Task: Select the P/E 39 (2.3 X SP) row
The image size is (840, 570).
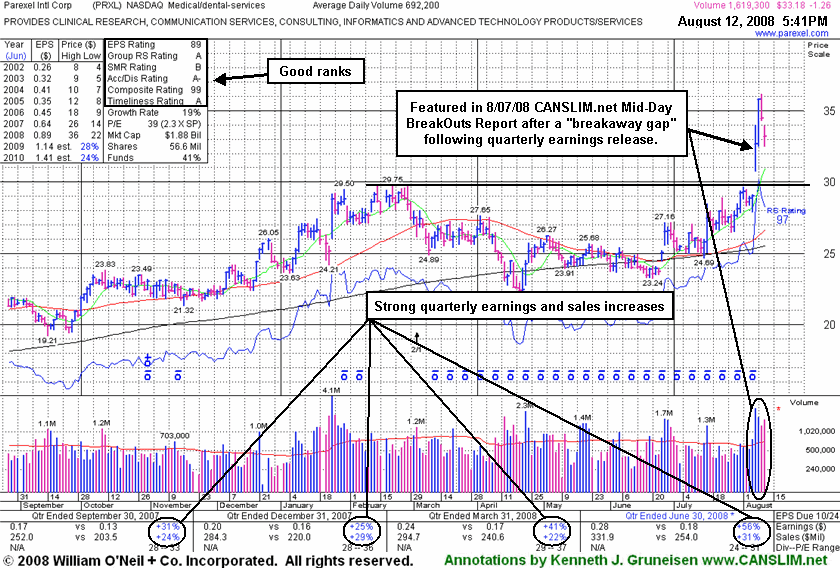Action: pos(154,124)
